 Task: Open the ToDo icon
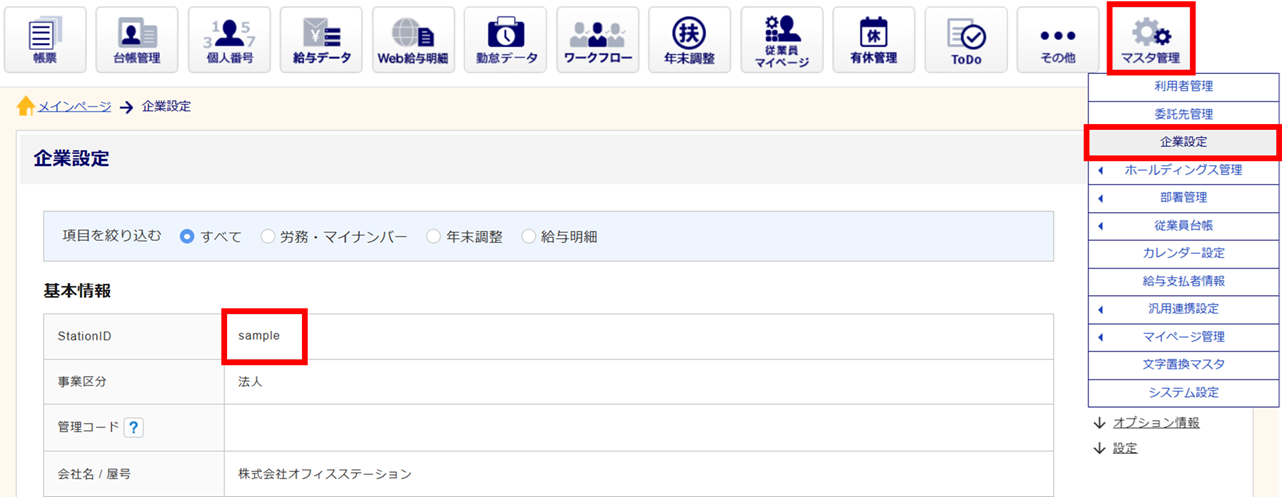965,40
